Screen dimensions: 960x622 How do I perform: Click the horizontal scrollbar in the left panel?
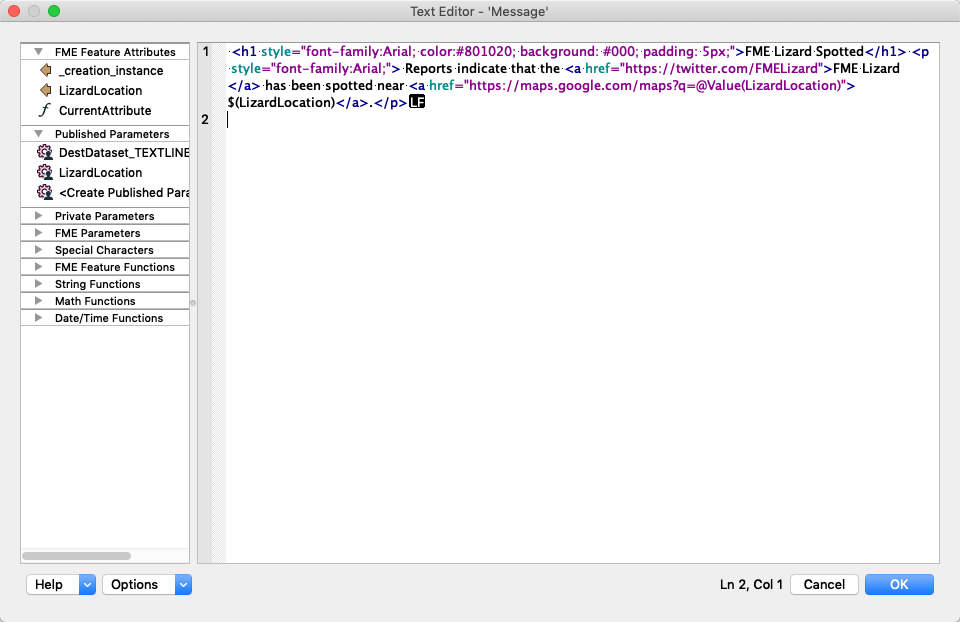[x=77, y=556]
